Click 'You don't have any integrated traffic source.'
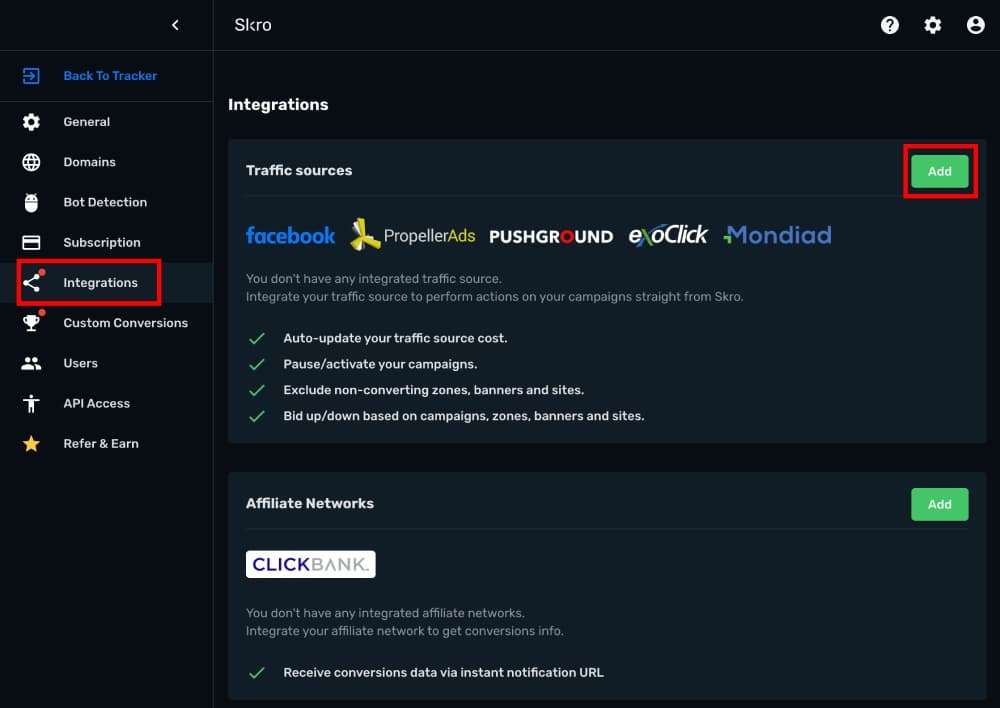The height and width of the screenshot is (708, 1000). 374,279
